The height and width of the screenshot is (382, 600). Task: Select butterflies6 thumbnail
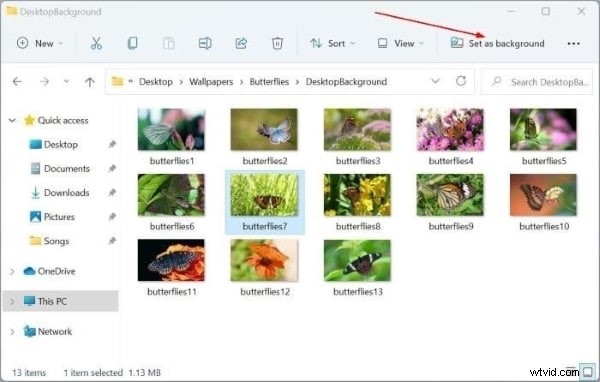click(x=171, y=195)
